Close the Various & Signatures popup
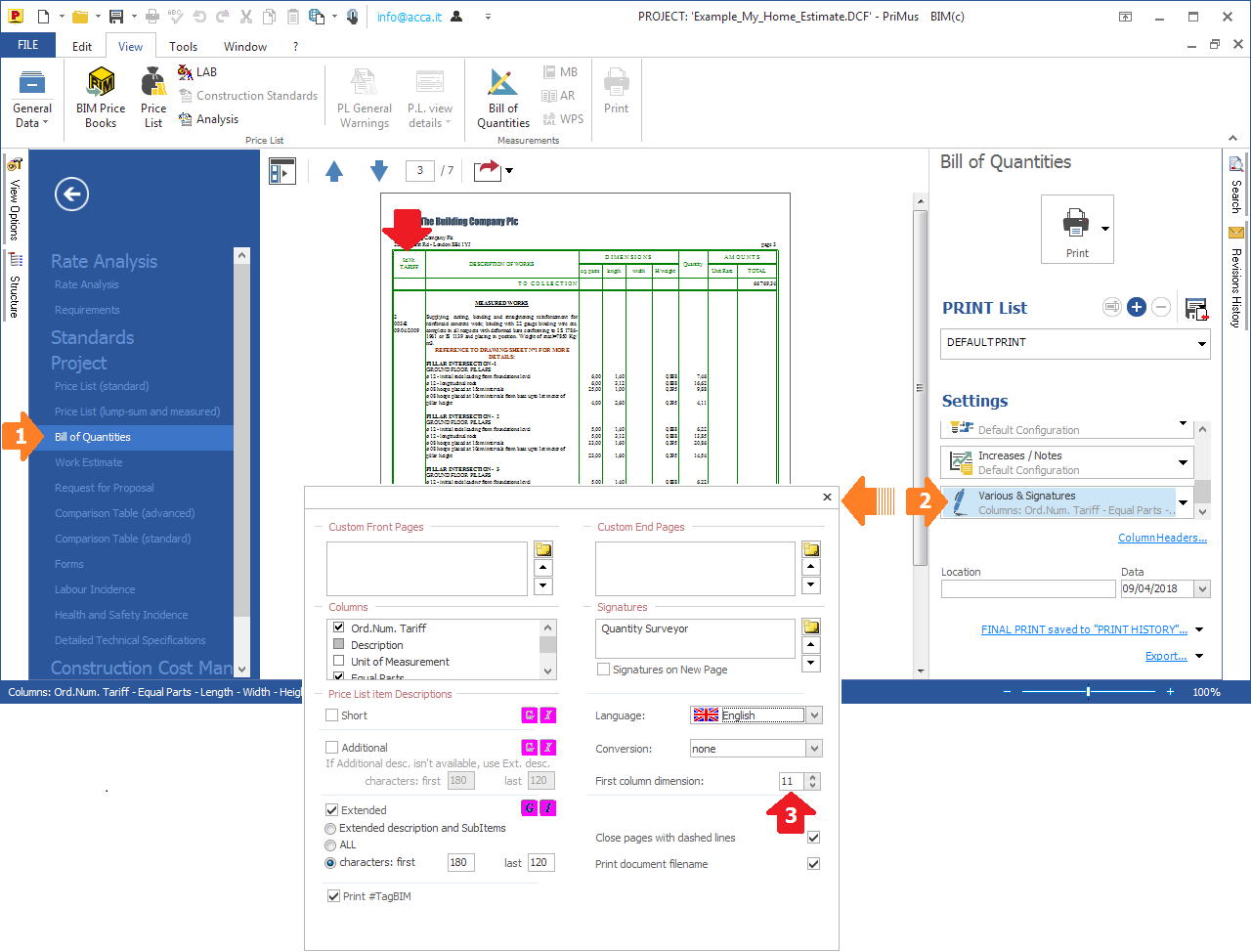1252x952 pixels. pyautogui.click(x=827, y=497)
